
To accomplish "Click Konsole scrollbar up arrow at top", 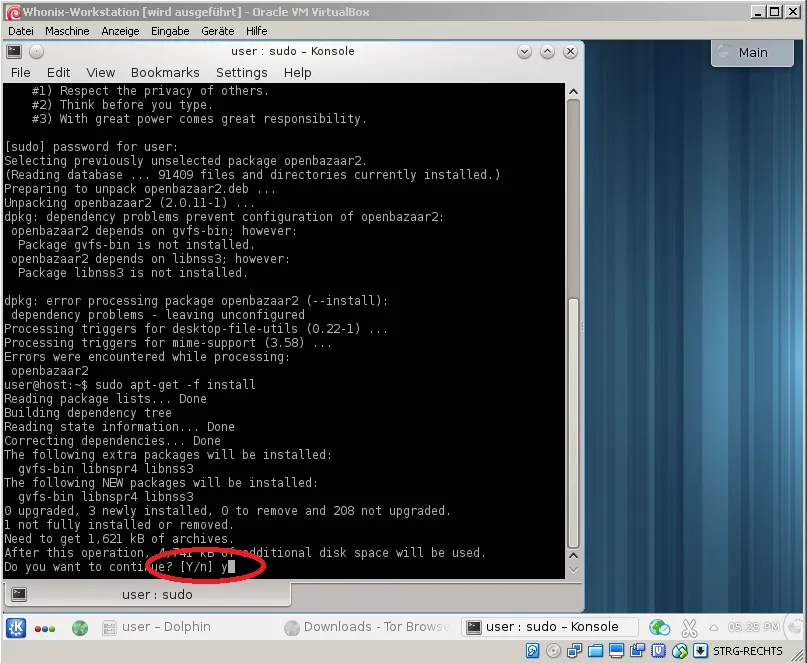I will [573, 92].
